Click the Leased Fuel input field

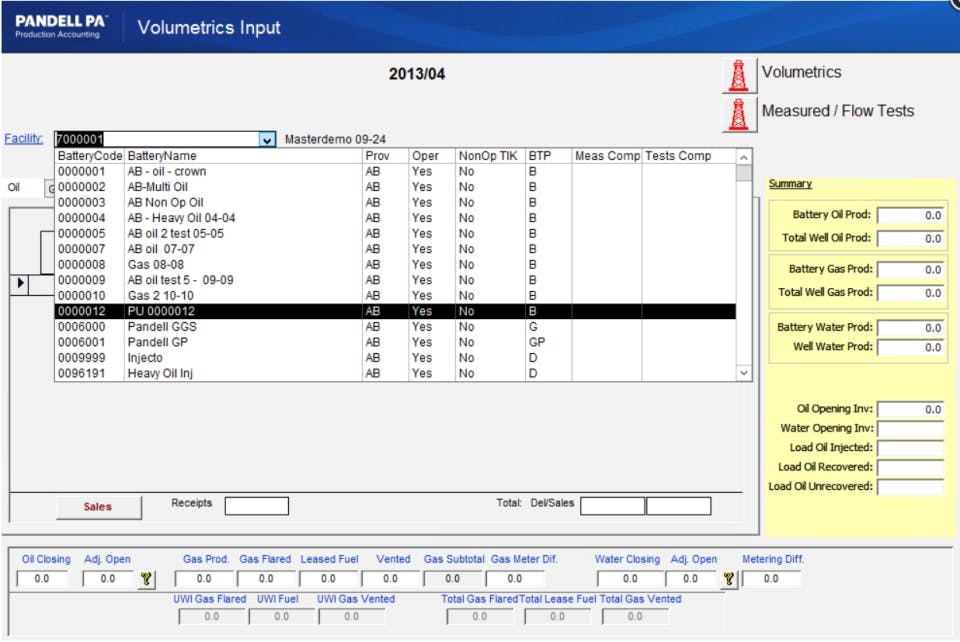click(329, 579)
